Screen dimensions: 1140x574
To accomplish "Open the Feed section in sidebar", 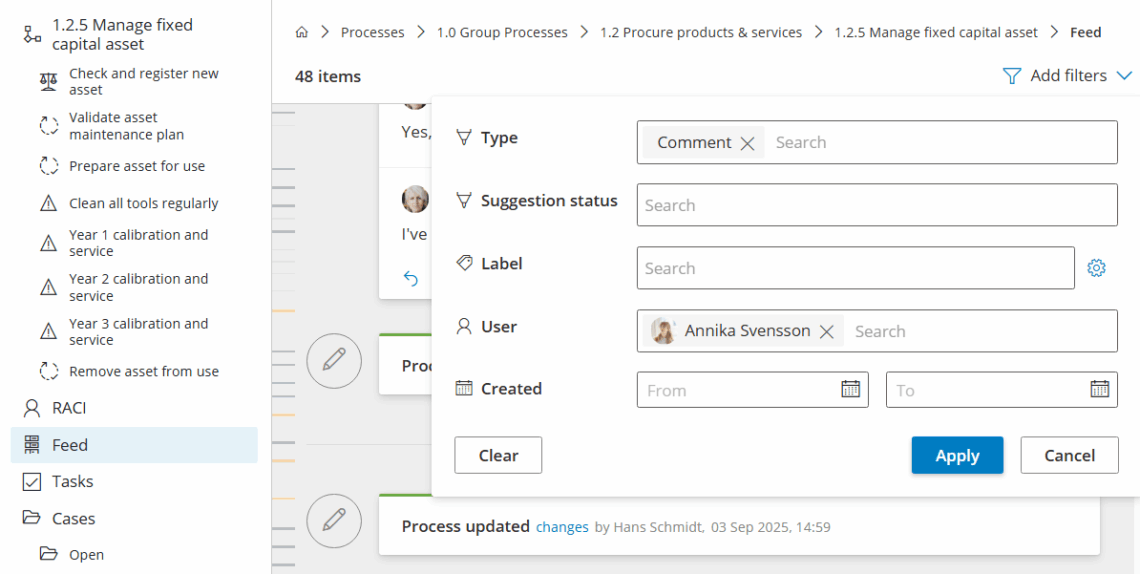I will (x=70, y=445).
